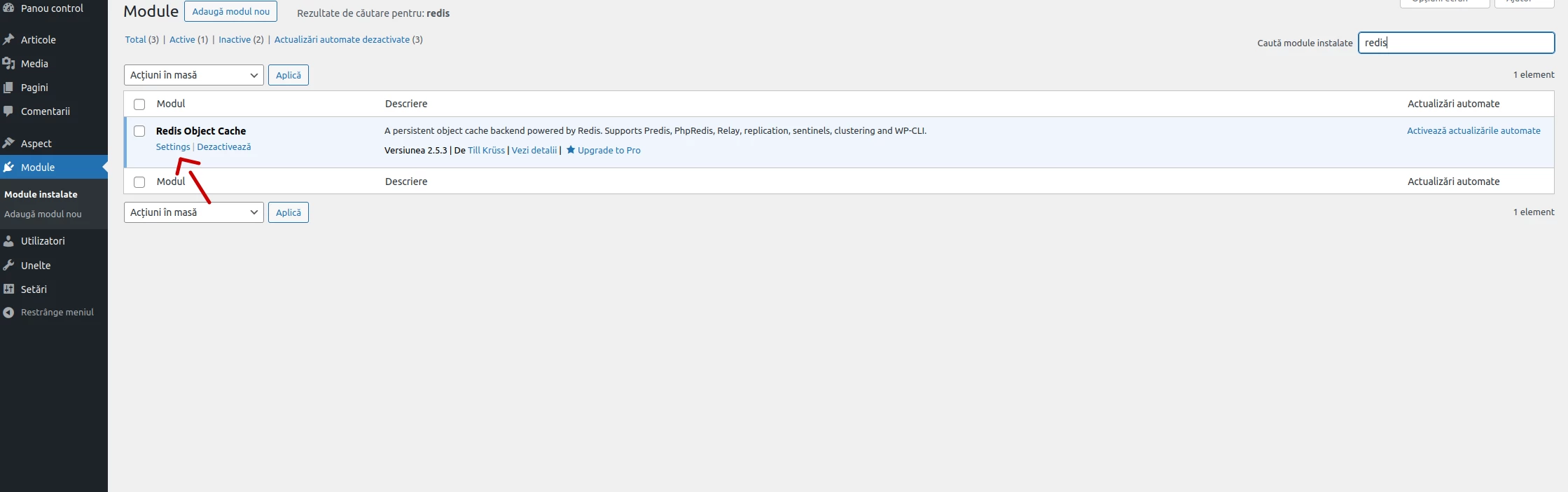This screenshot has width=1568, height=492.
Task: Click the Unelte wrench icon
Action: (x=9, y=266)
